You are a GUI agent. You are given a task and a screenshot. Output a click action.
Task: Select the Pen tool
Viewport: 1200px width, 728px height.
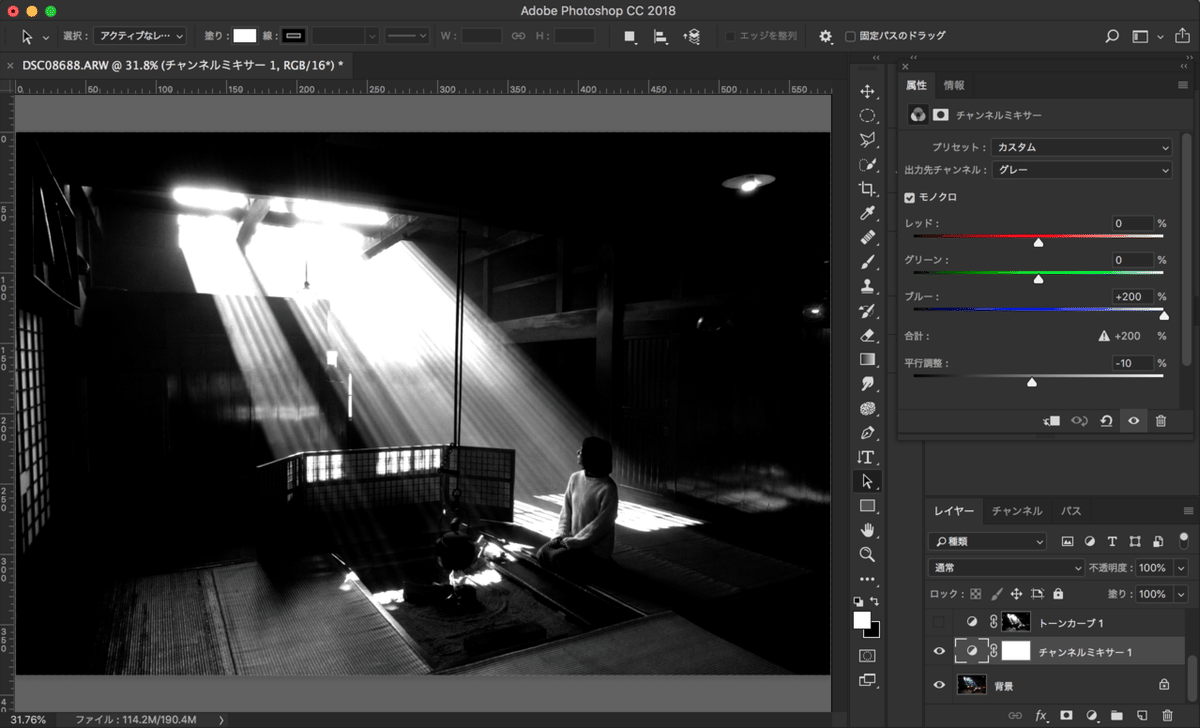click(867, 433)
